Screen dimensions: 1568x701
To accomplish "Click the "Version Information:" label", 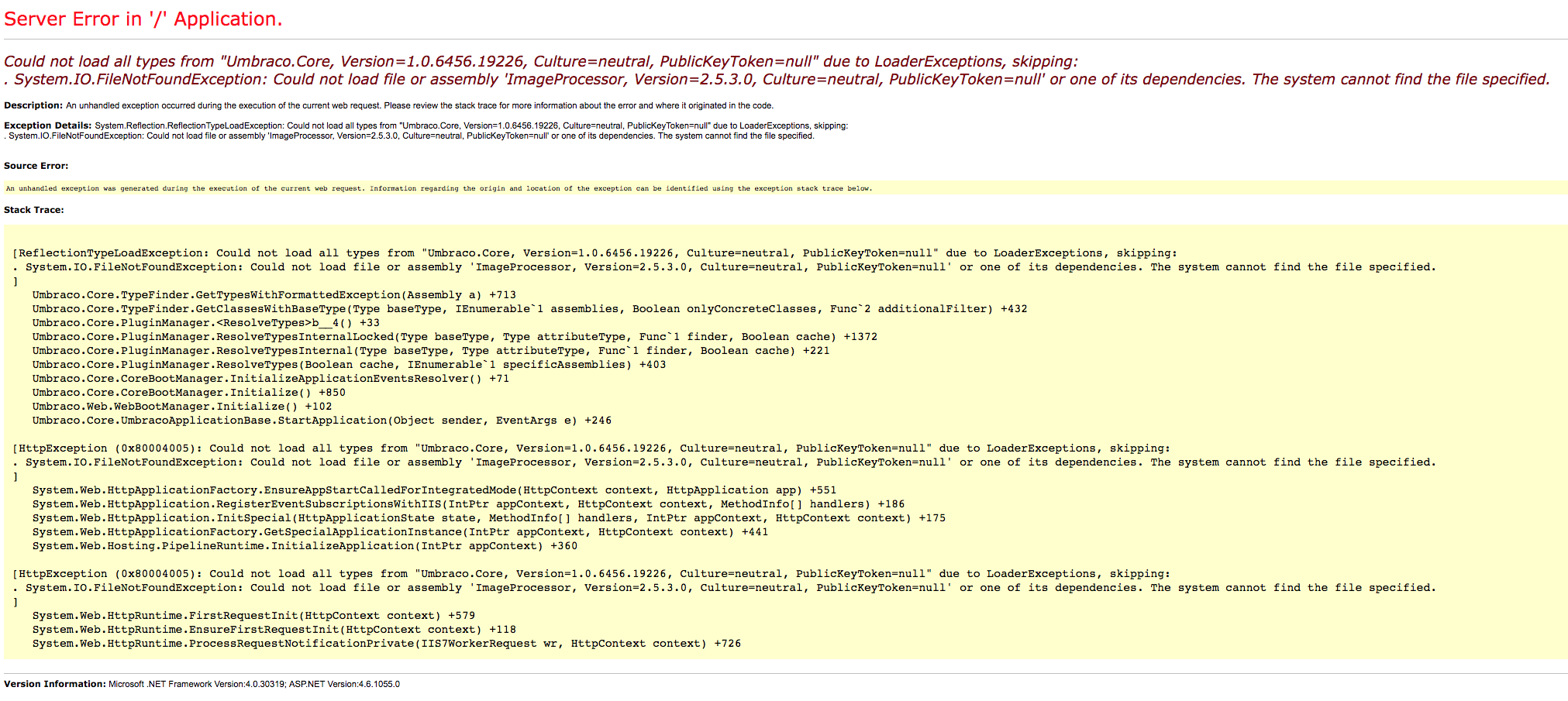I will [55, 684].
